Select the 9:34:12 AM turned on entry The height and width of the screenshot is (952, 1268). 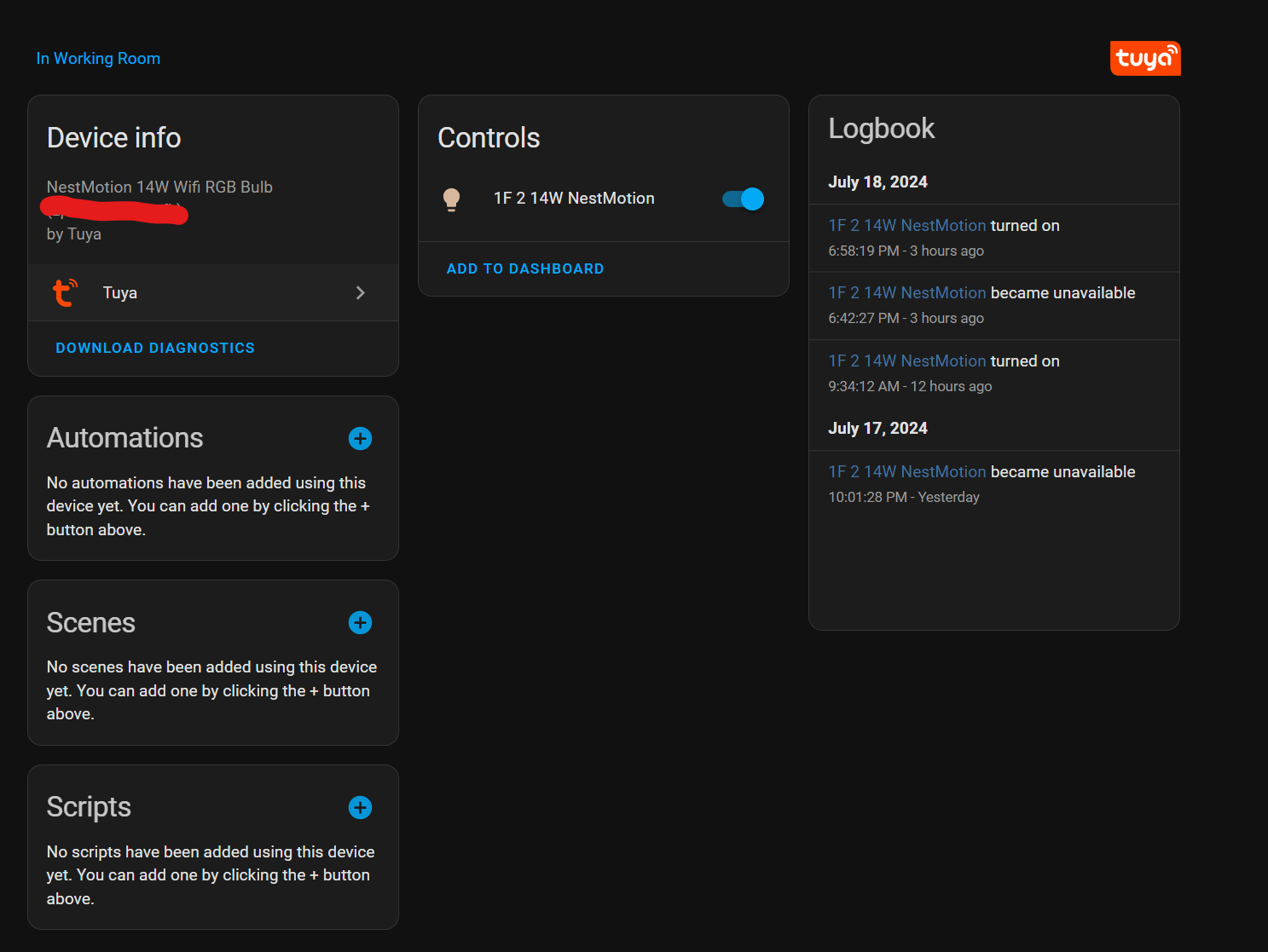906,361
